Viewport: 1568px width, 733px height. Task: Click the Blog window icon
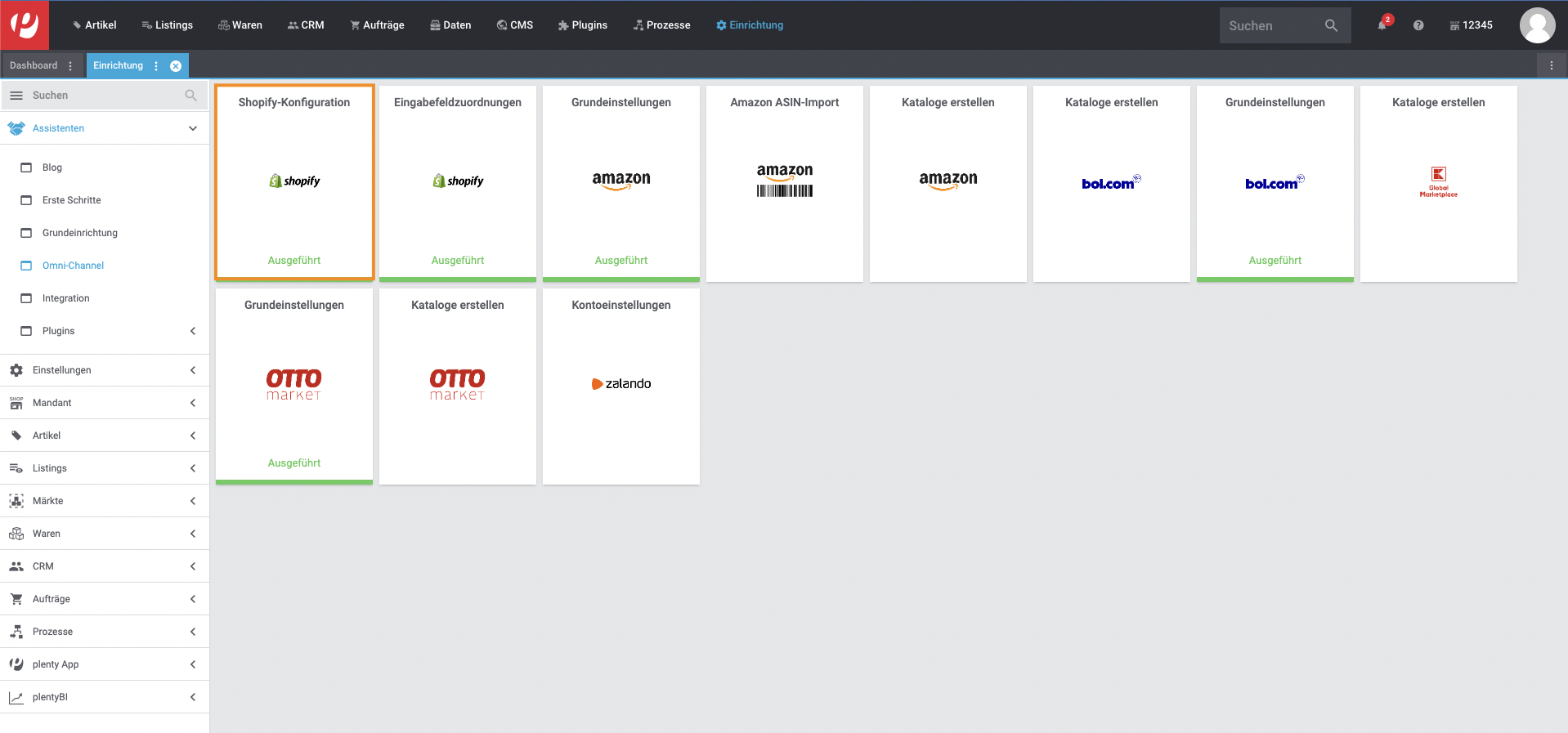[26, 168]
